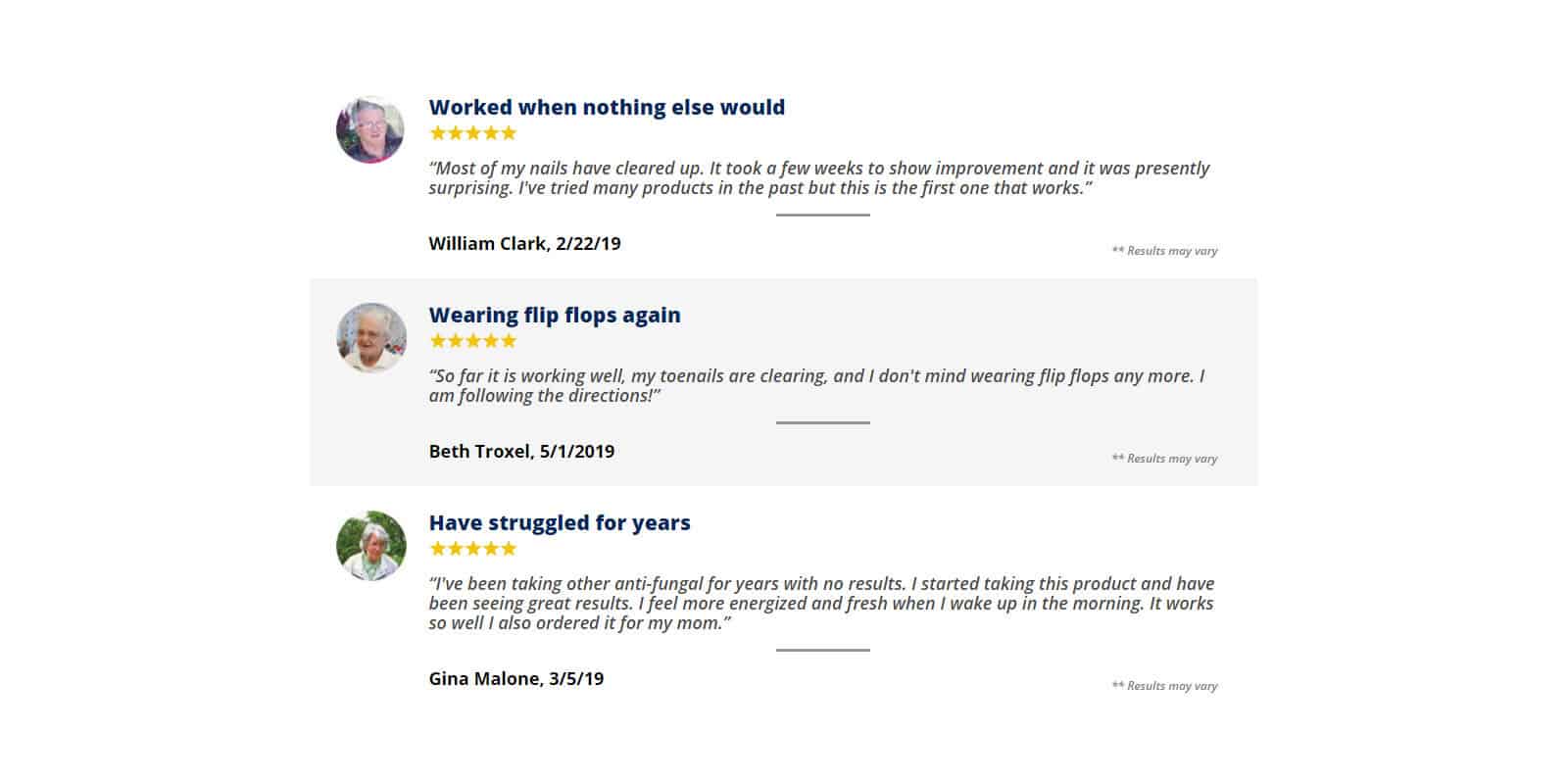The width and height of the screenshot is (1568, 784).
Task: Click the divider line under Gina Malone's quote
Action: click(x=823, y=650)
